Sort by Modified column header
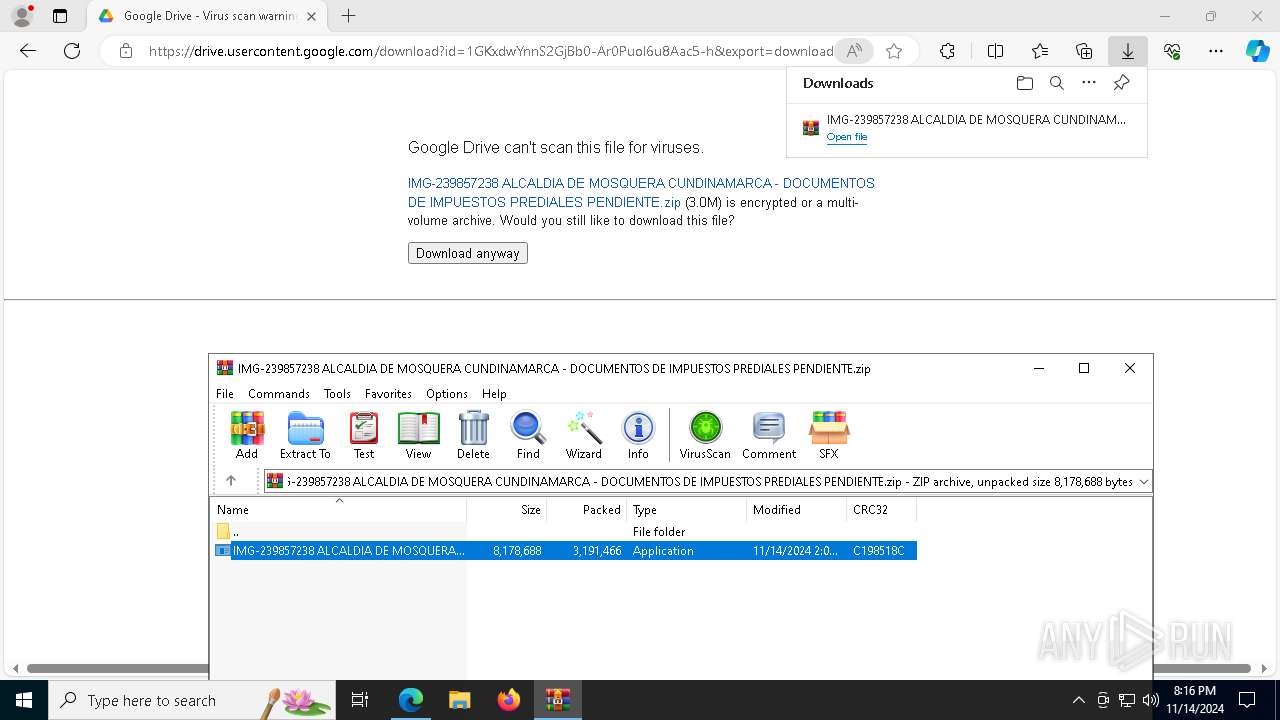Screen dimensions: 1280x720 pyautogui.click(x=797, y=510)
